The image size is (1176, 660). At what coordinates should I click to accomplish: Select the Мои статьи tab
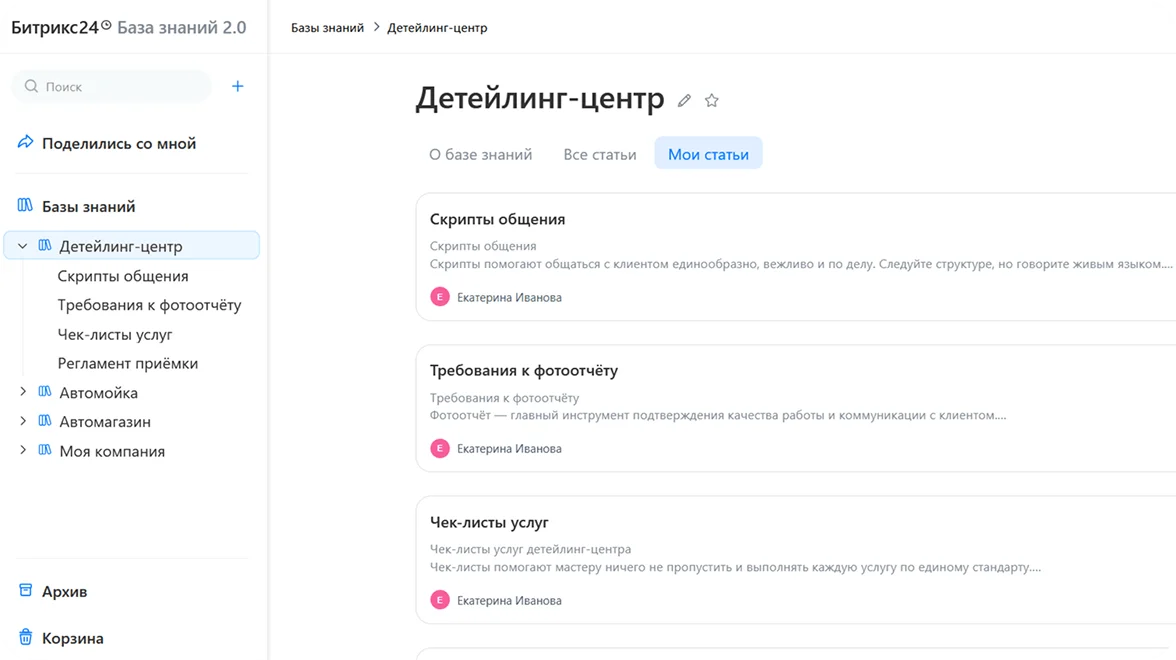pos(709,154)
